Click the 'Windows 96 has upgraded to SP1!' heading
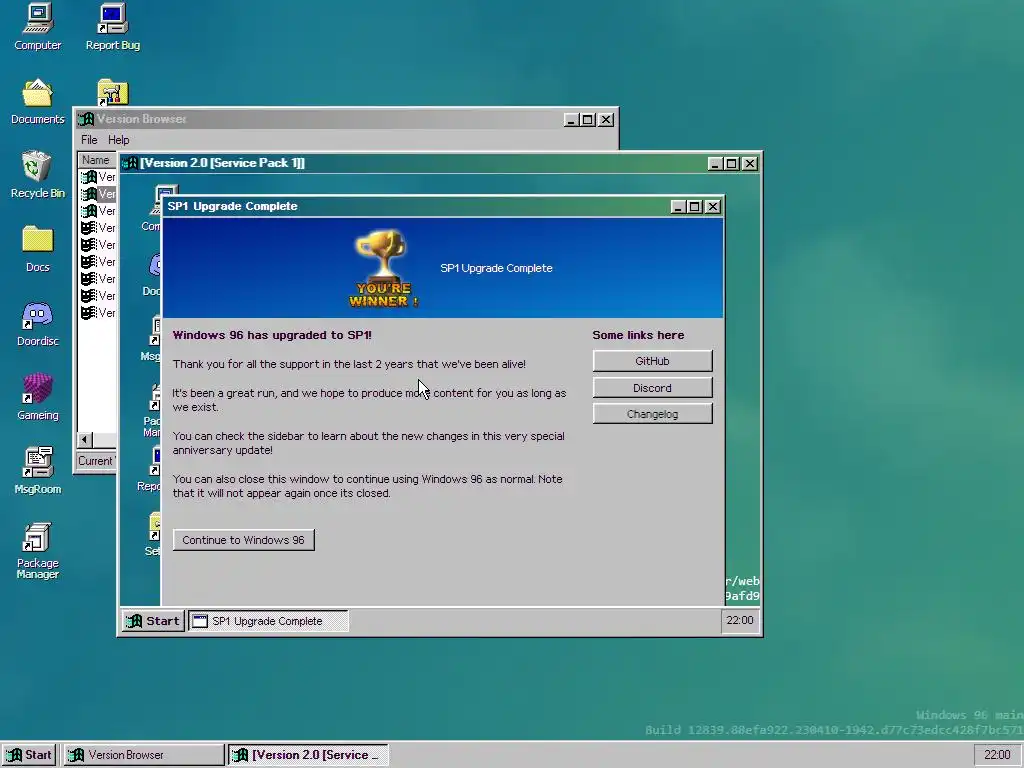 [x=272, y=335]
